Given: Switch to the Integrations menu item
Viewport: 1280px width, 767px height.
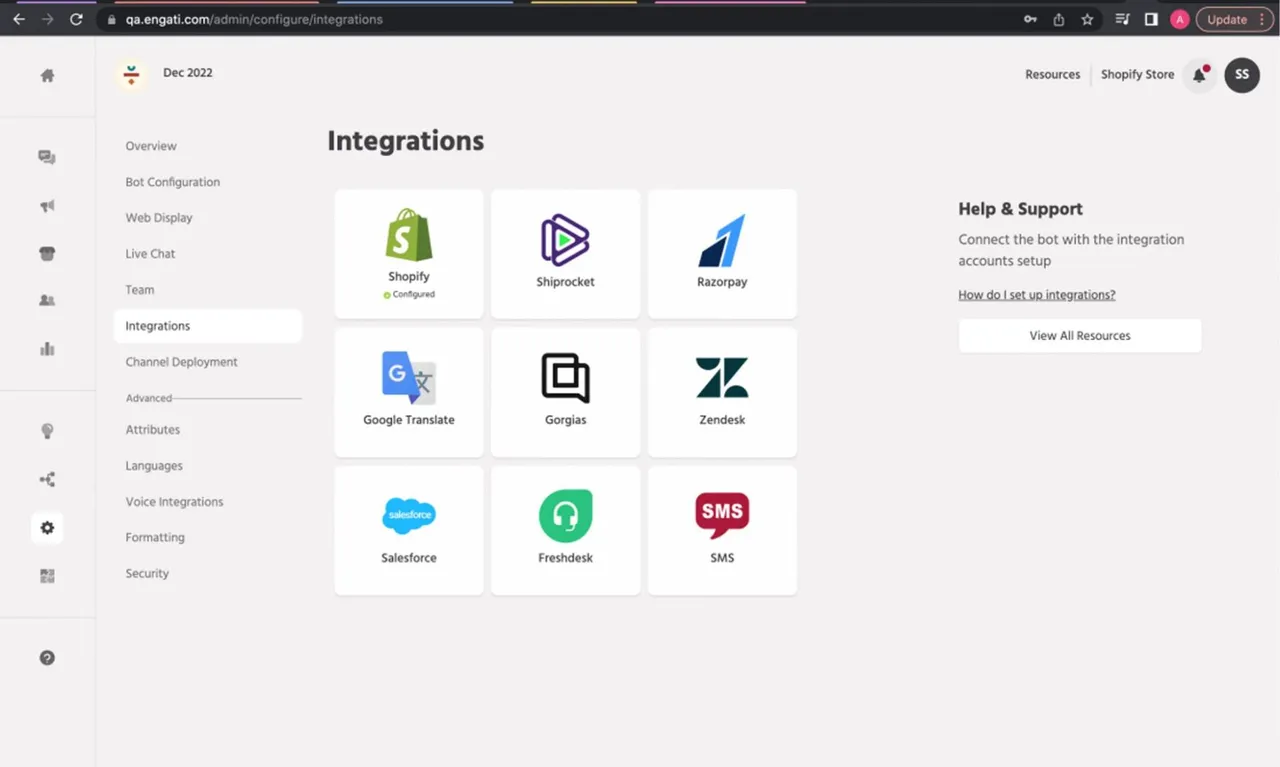Looking at the screenshot, I should pos(157,325).
